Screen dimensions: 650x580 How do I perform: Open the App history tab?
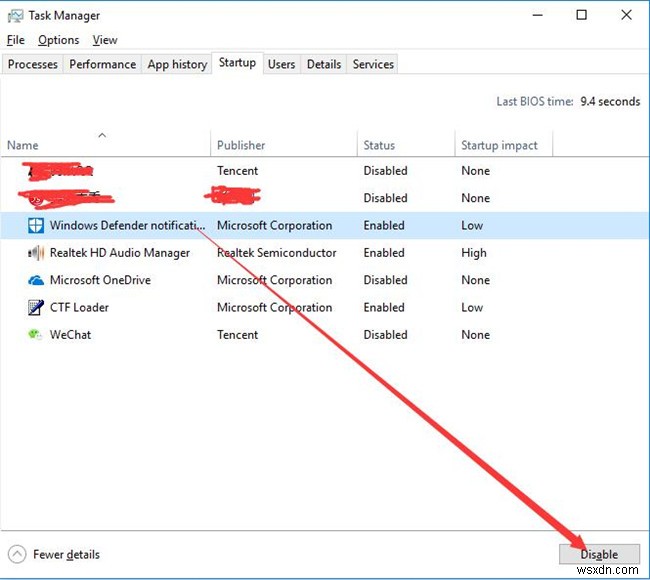(177, 64)
